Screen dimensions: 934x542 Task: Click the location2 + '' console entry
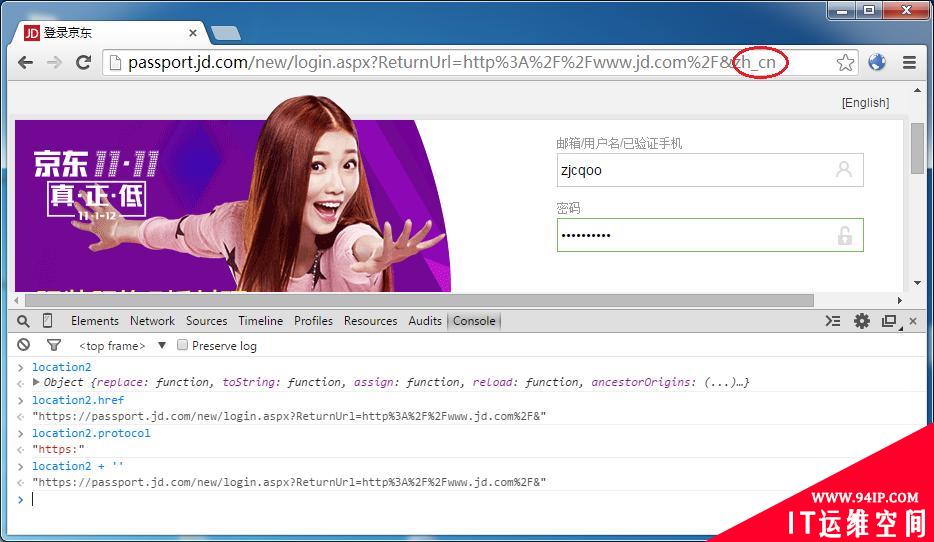click(x=77, y=466)
